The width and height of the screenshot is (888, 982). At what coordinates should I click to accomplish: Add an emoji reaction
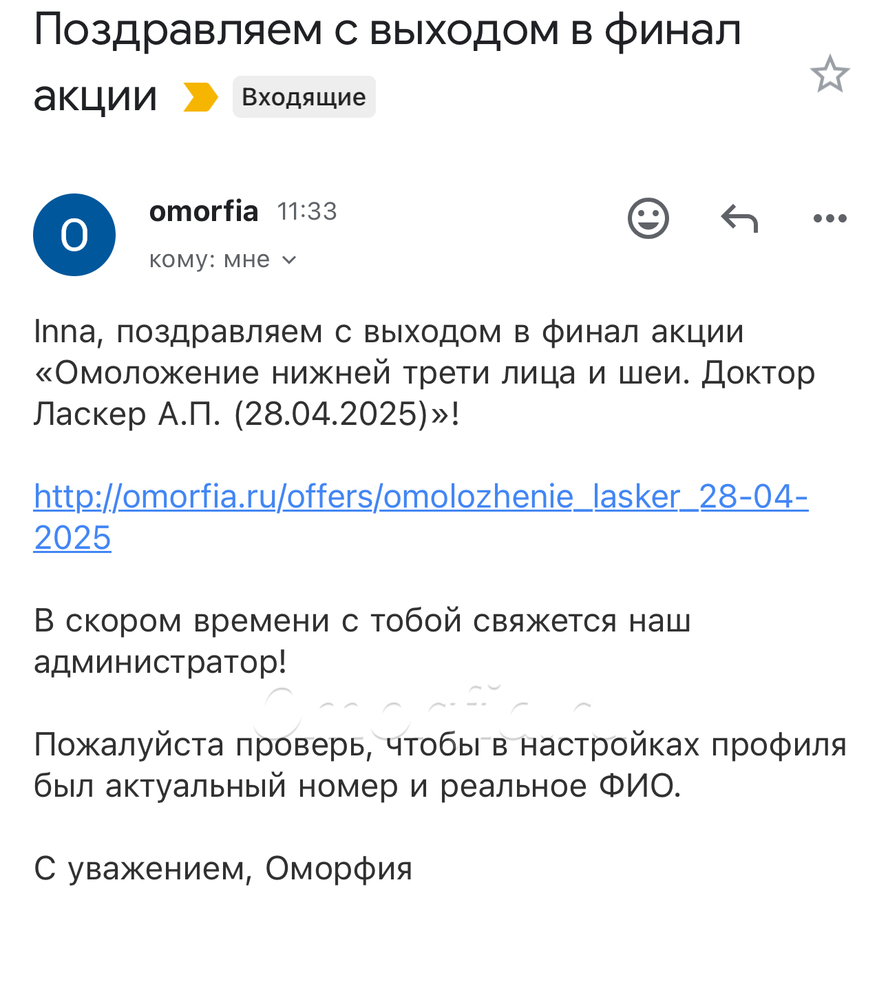click(x=648, y=218)
